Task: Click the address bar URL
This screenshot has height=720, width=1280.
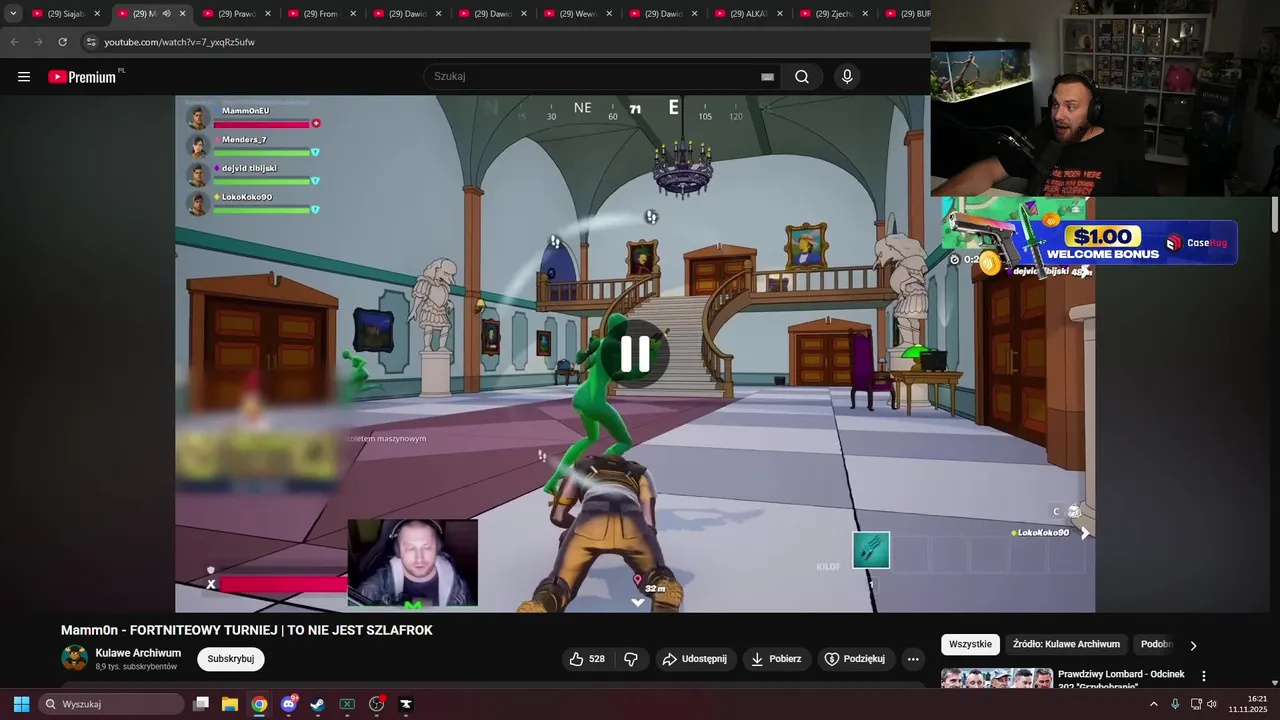Action: coord(179,42)
